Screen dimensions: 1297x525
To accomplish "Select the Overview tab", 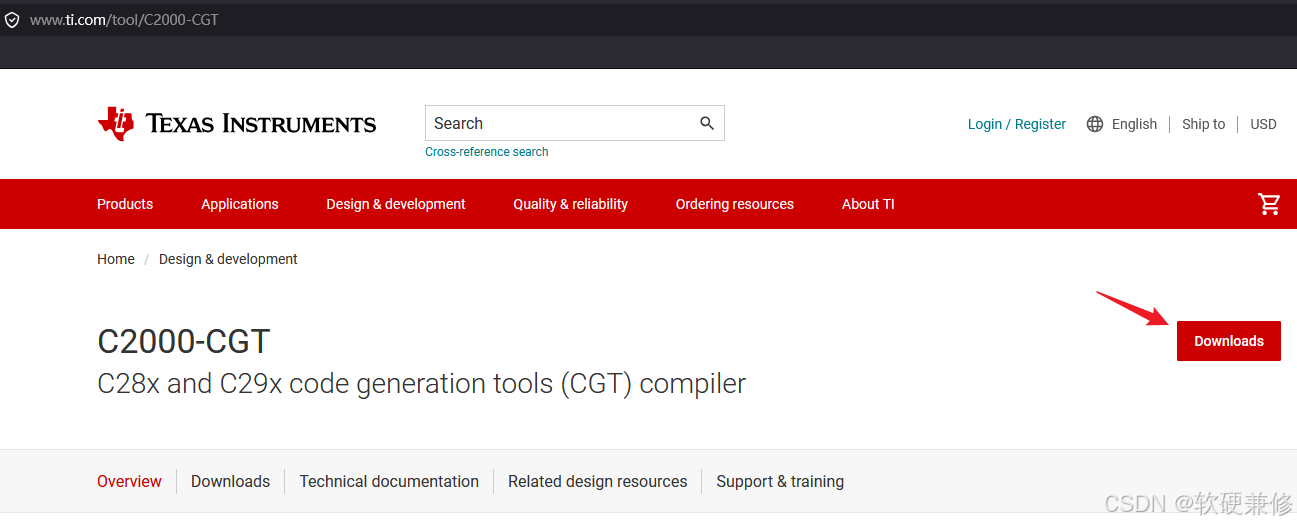I will point(129,481).
